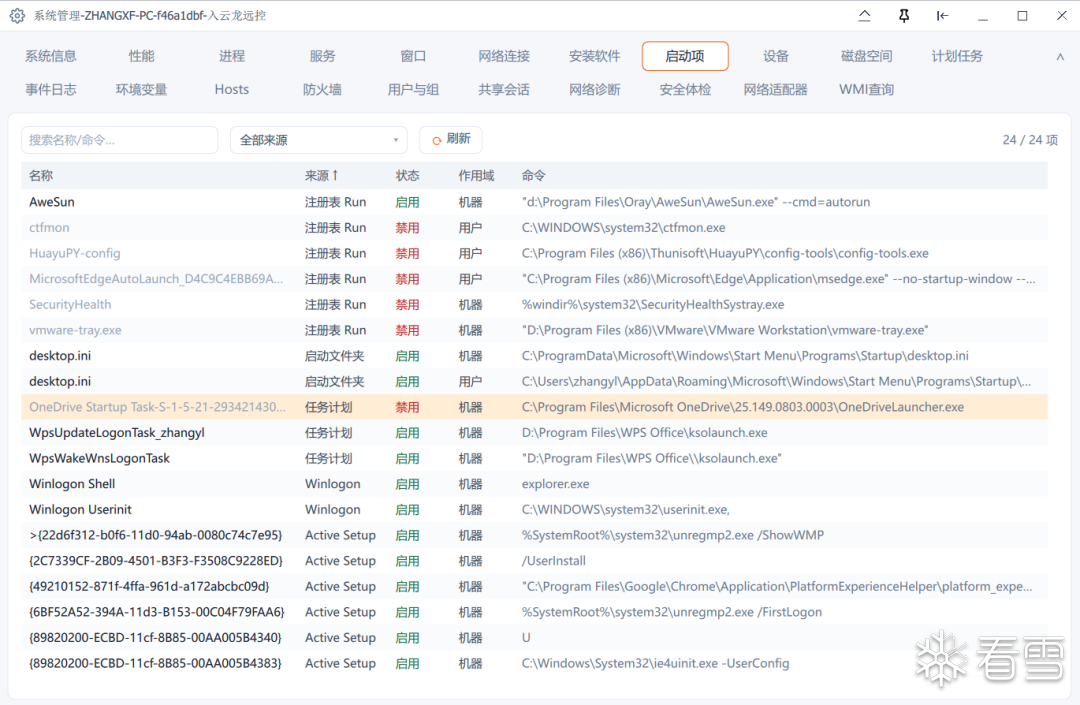
Task: Sort by the 状态 column header
Action: point(407,176)
